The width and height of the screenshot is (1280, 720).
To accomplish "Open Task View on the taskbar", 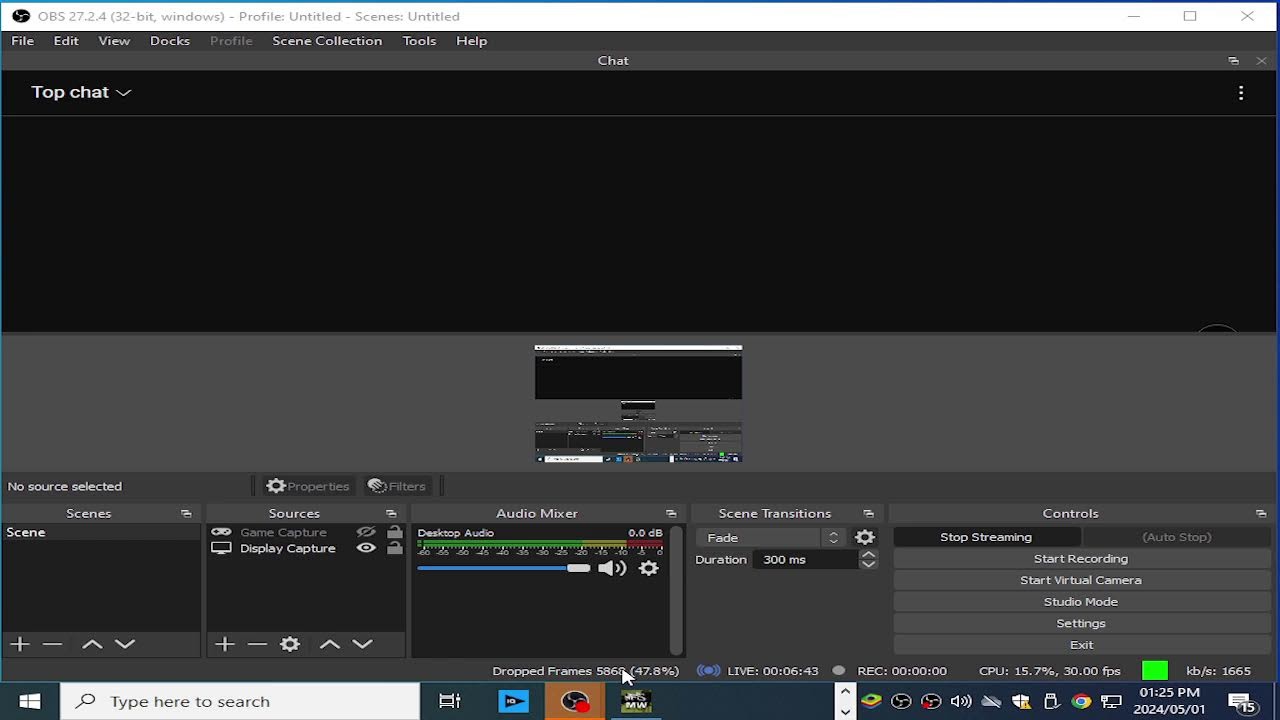I will pyautogui.click(x=450, y=701).
